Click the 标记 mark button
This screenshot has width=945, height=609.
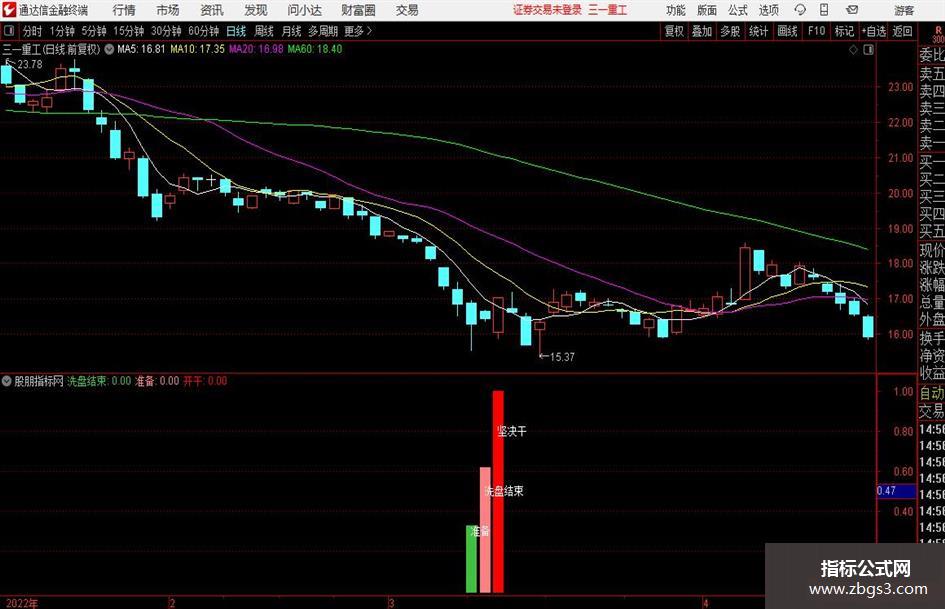tap(844, 31)
